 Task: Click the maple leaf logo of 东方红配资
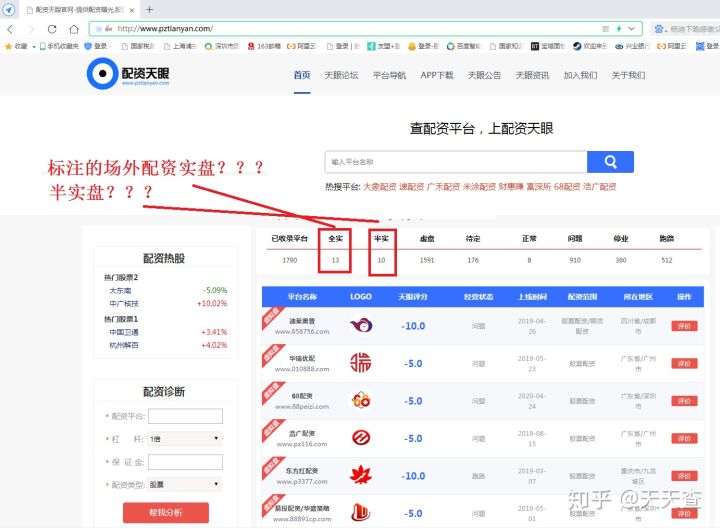[x=361, y=475]
